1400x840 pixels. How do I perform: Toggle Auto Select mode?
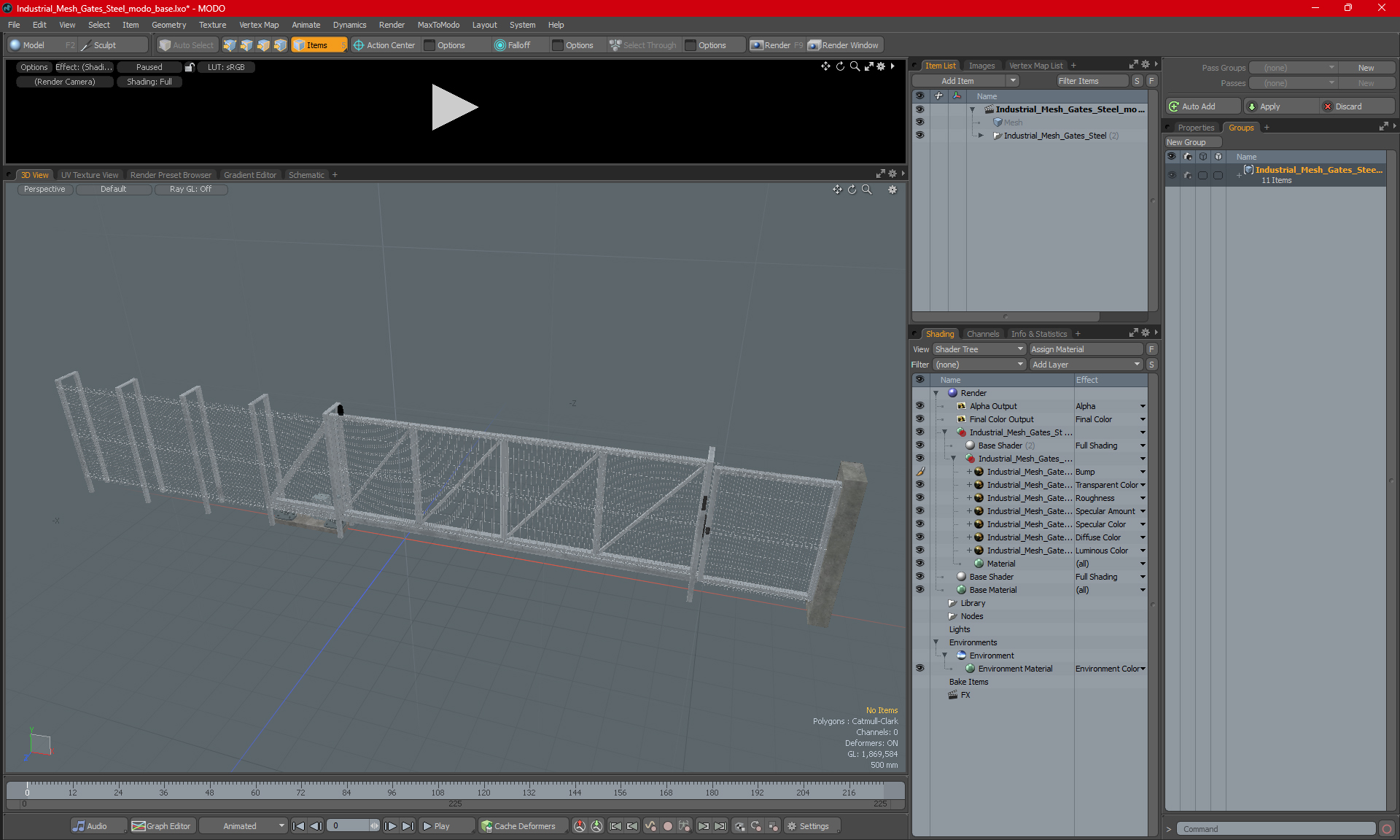coord(187,45)
